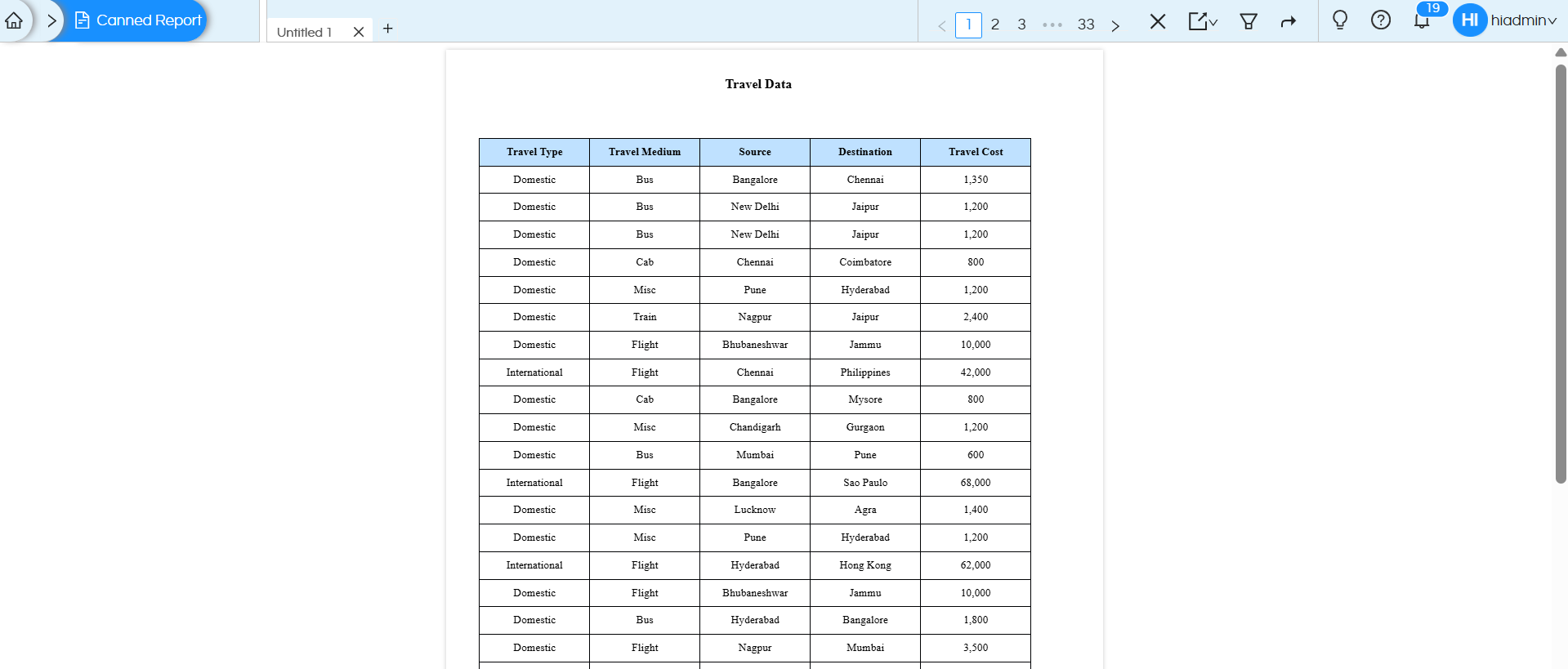Screen dimensions: 1568x669
Task: Click the vertical scrollbar thumb
Action: click(1561, 274)
